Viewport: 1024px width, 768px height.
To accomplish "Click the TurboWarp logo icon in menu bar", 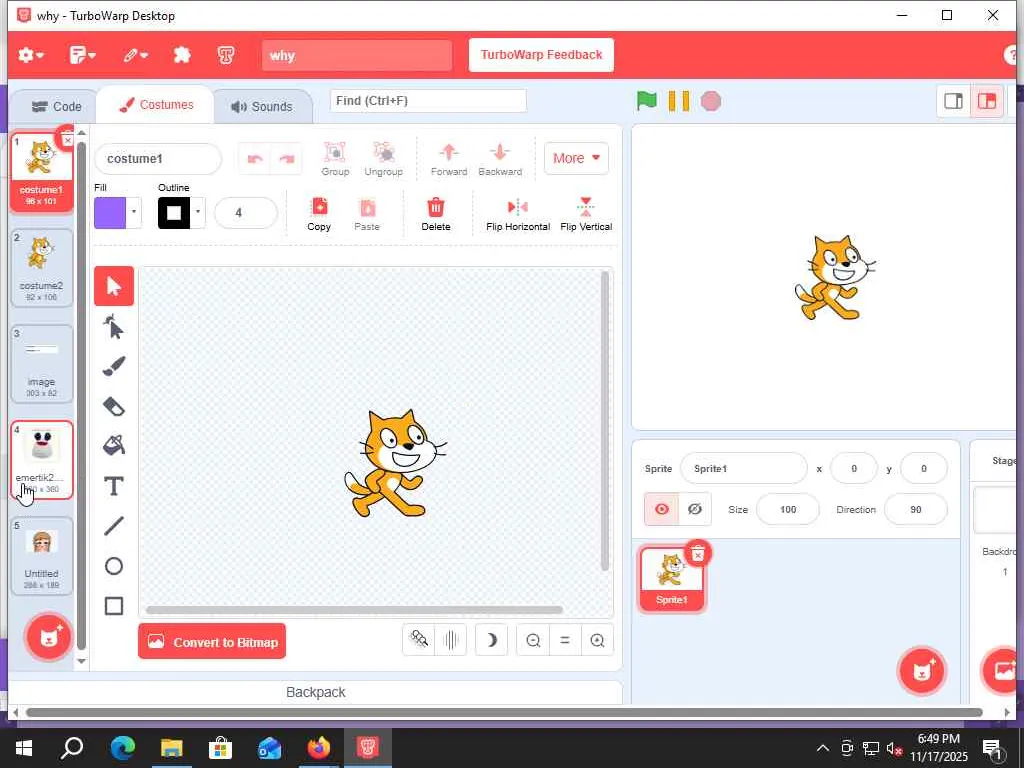I will [226, 55].
